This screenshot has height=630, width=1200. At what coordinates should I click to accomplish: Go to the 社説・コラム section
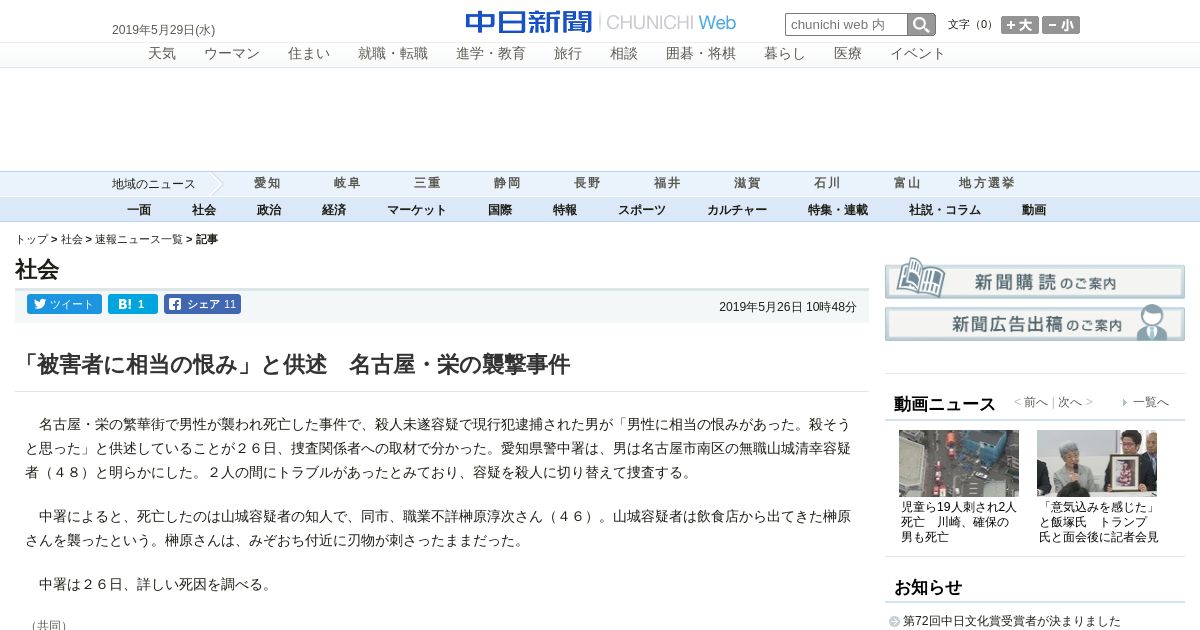(945, 210)
